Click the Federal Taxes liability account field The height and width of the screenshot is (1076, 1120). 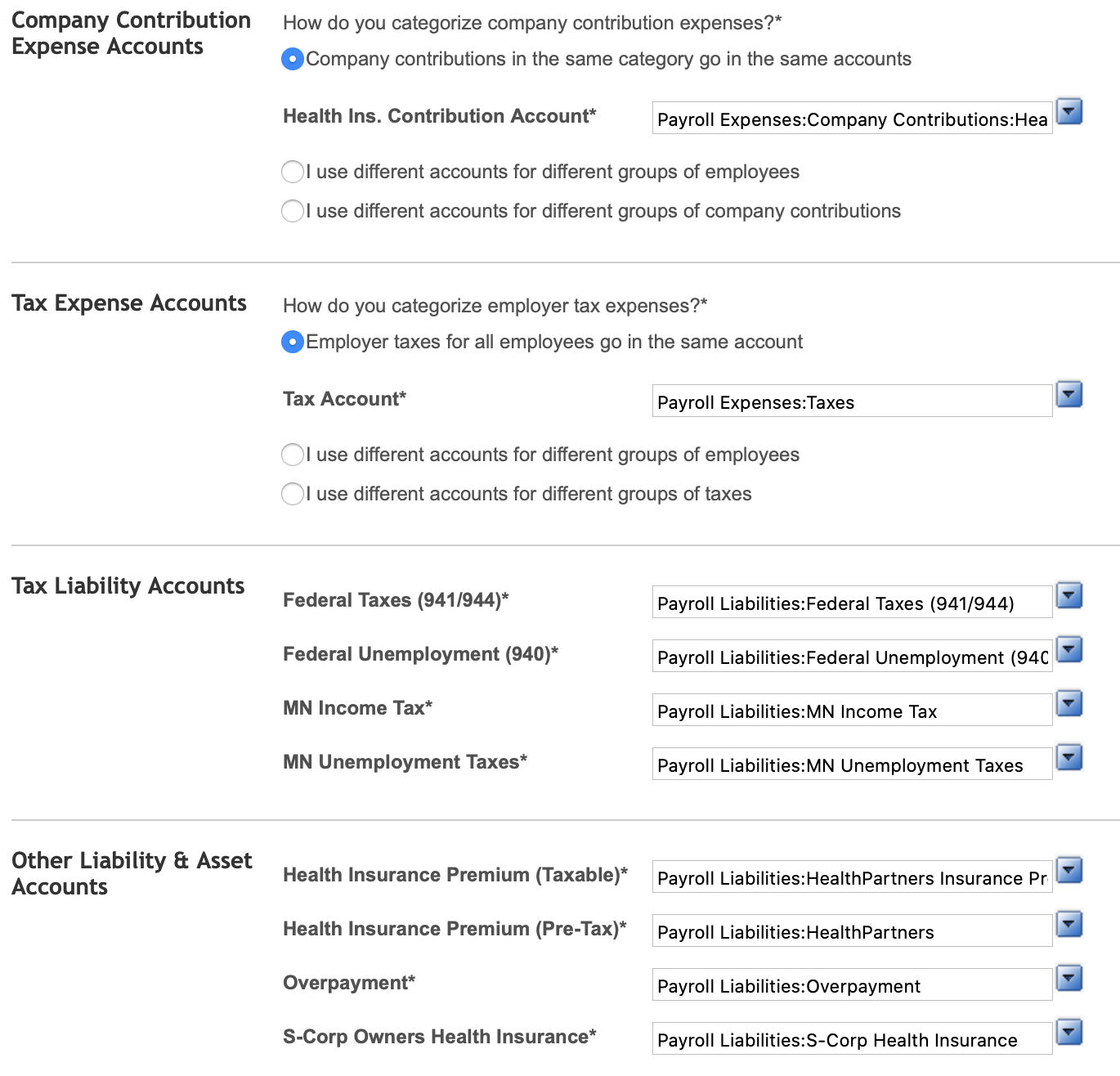tap(850, 602)
